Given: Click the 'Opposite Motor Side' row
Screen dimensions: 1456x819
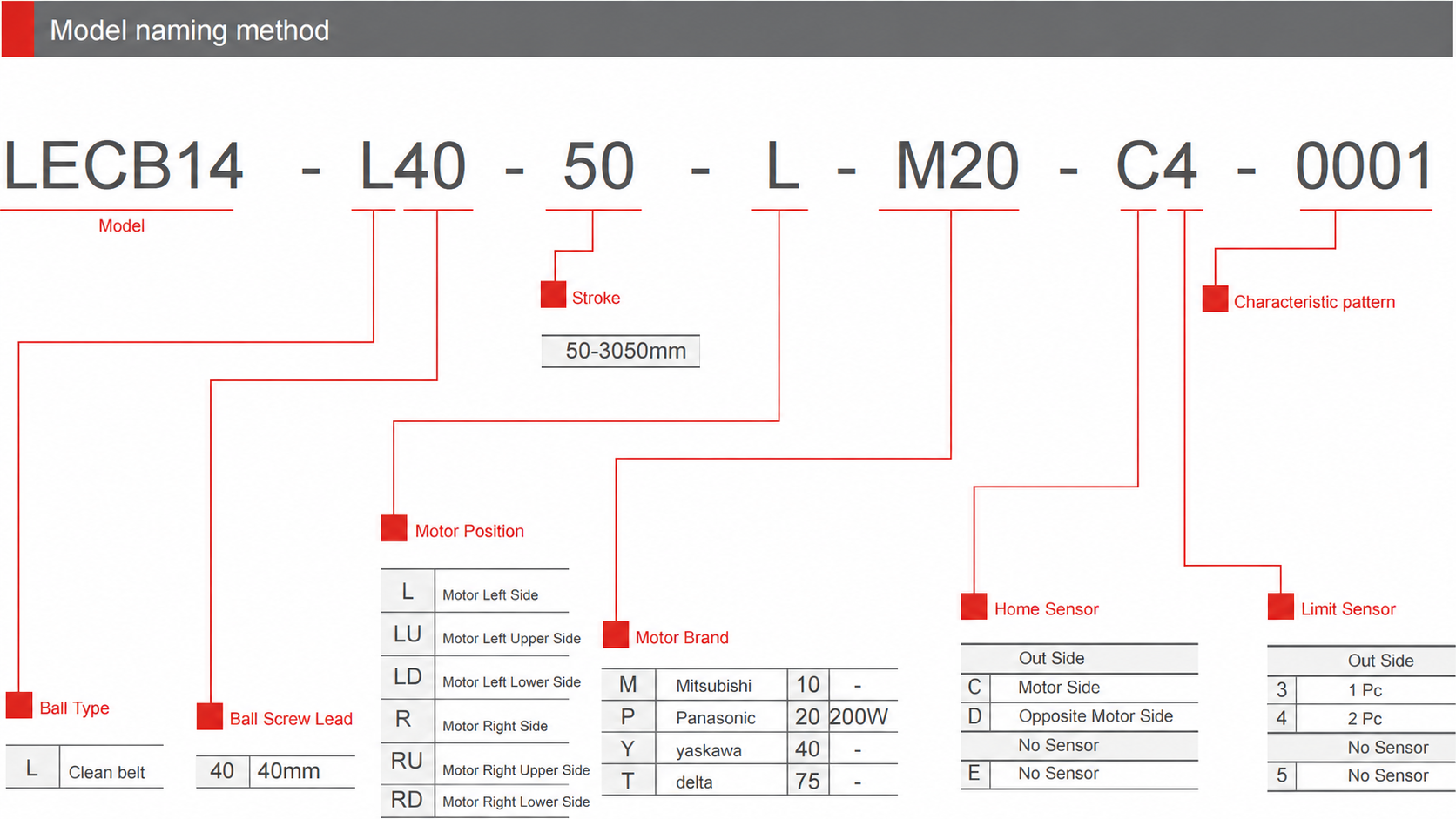Looking at the screenshot, I should tap(1080, 716).
